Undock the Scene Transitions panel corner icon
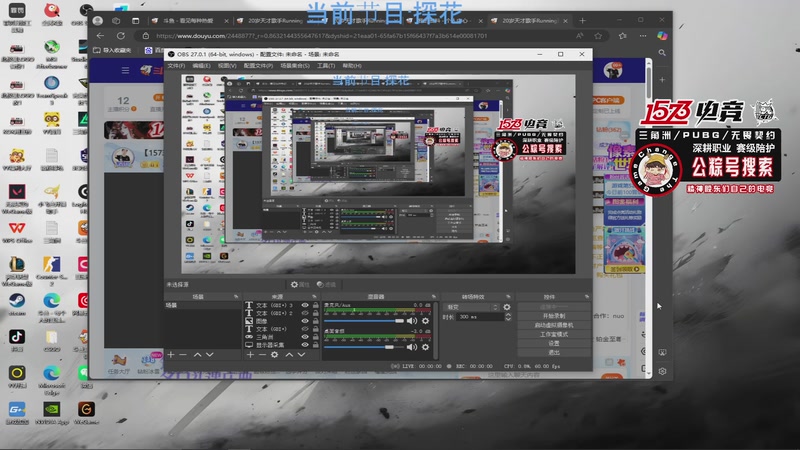Viewport: 800px width, 450px height. 508,296
